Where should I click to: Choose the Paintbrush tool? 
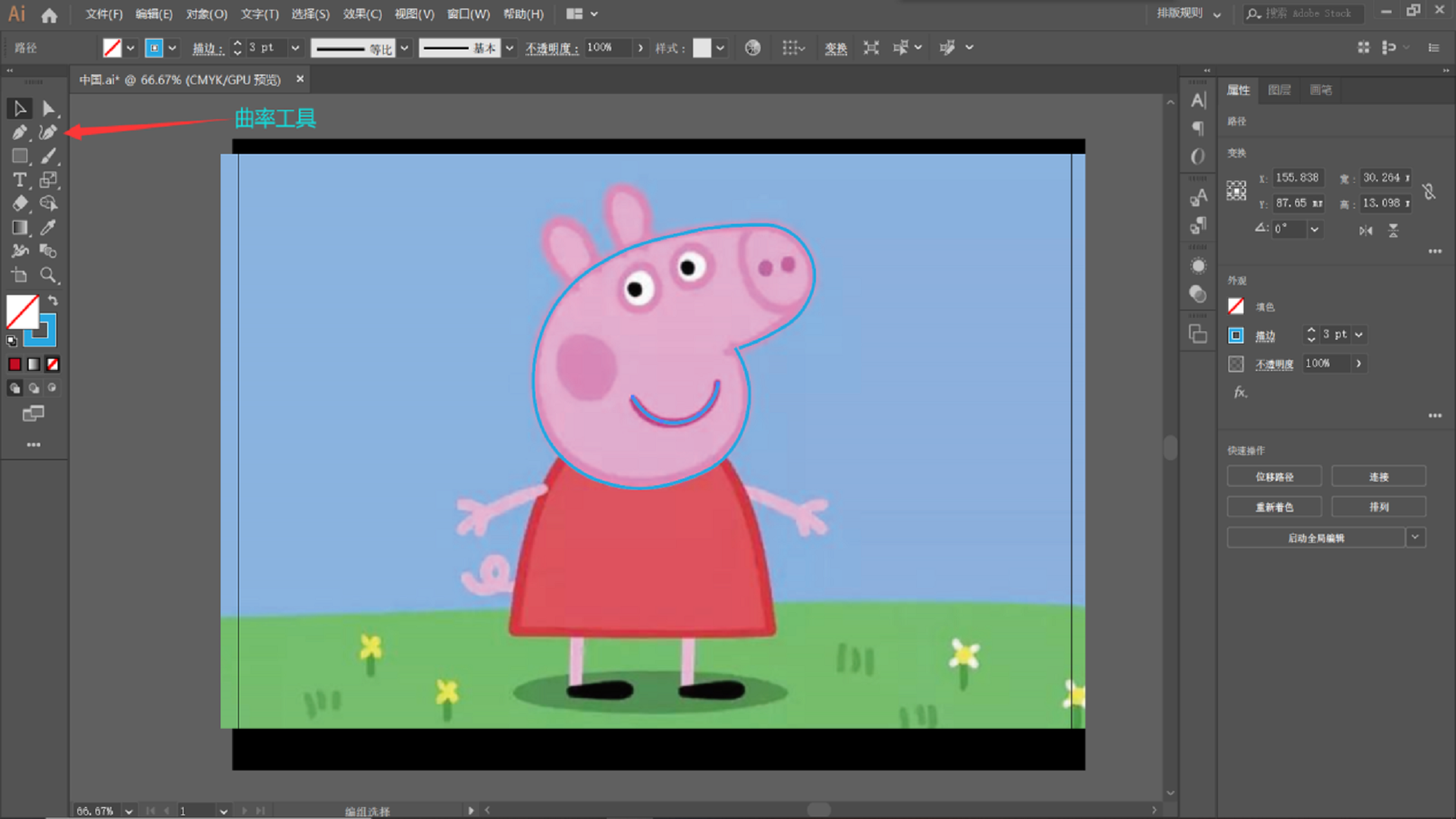48,156
